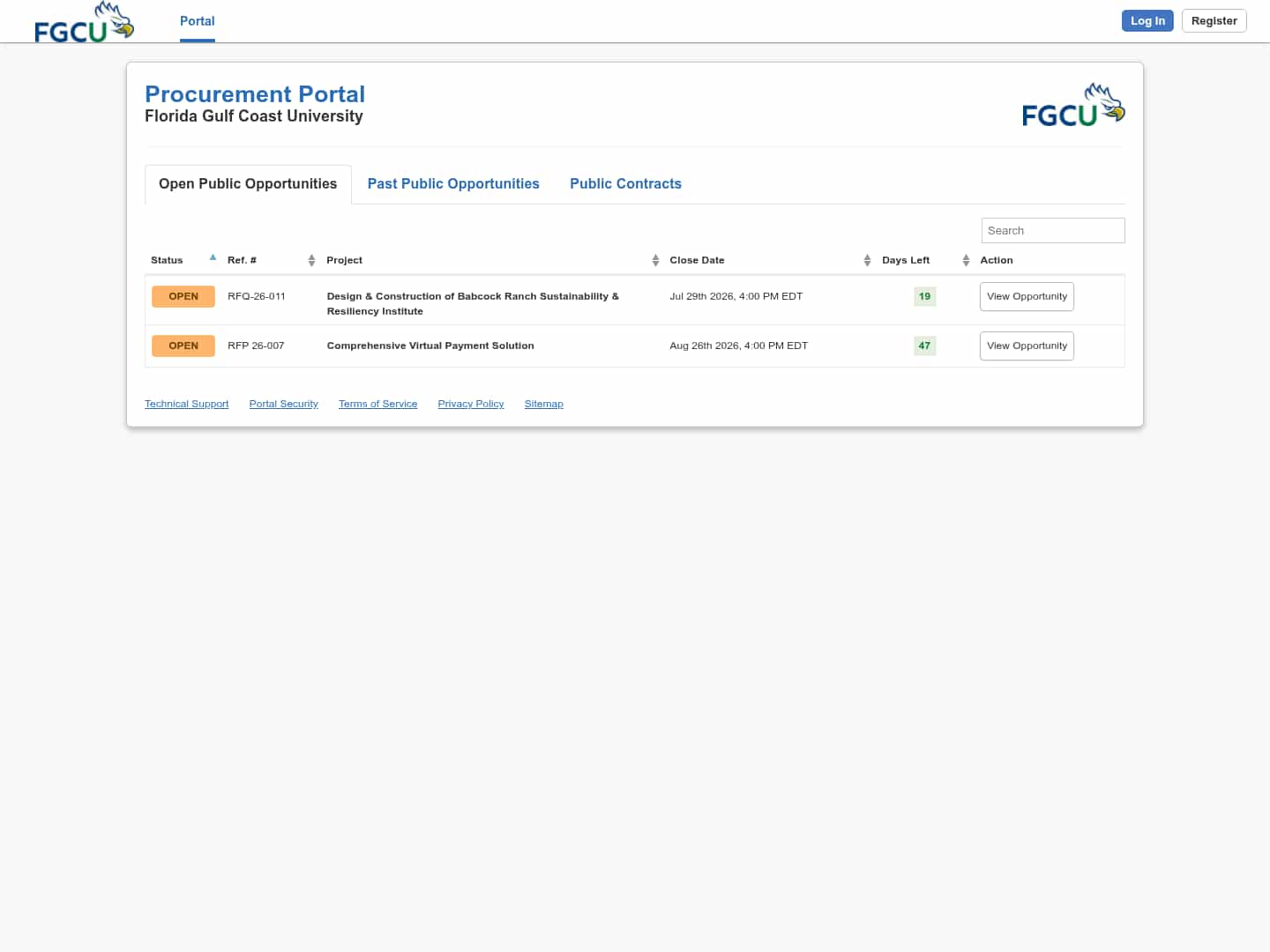Sort by Ref. # using its sort arrows

click(311, 260)
